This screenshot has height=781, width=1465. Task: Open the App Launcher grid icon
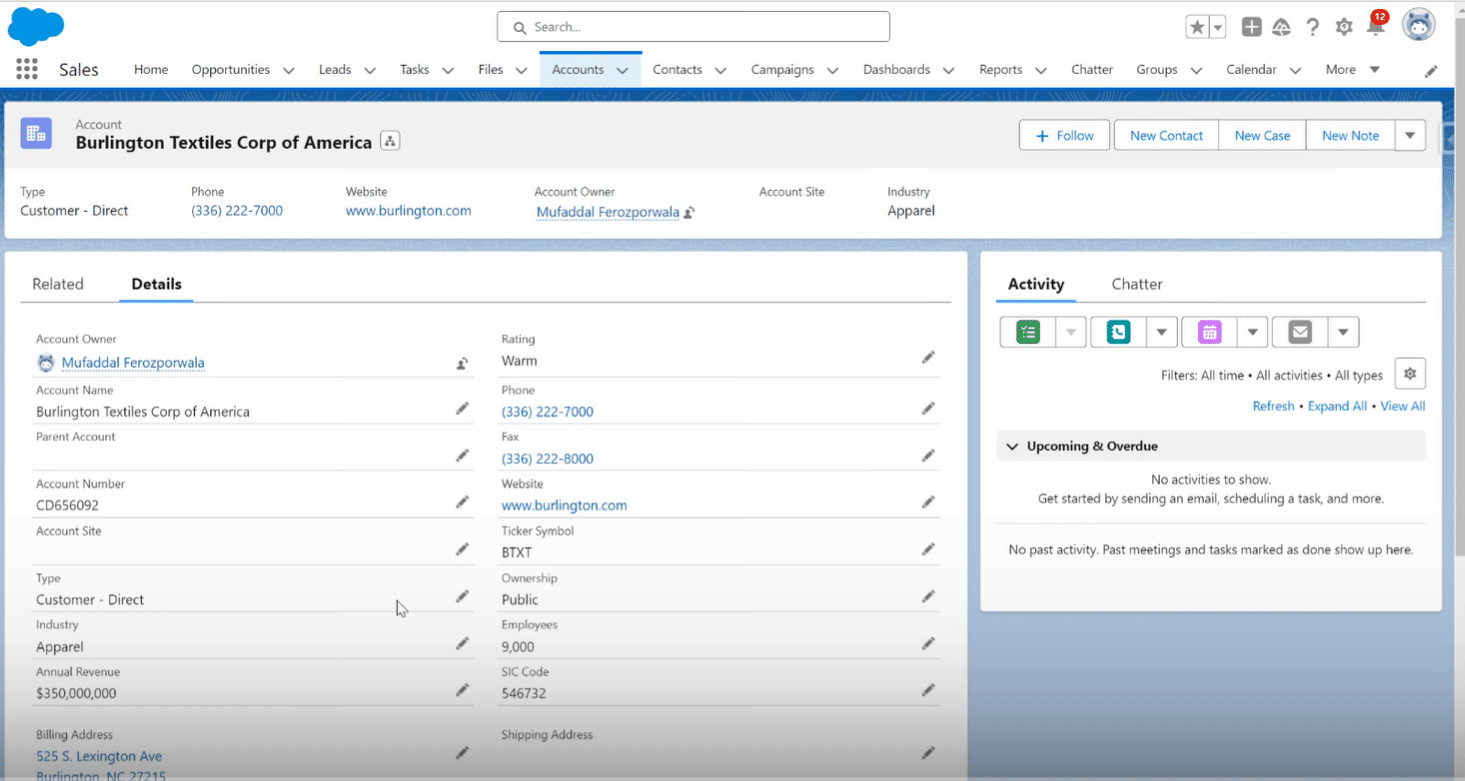[27, 69]
